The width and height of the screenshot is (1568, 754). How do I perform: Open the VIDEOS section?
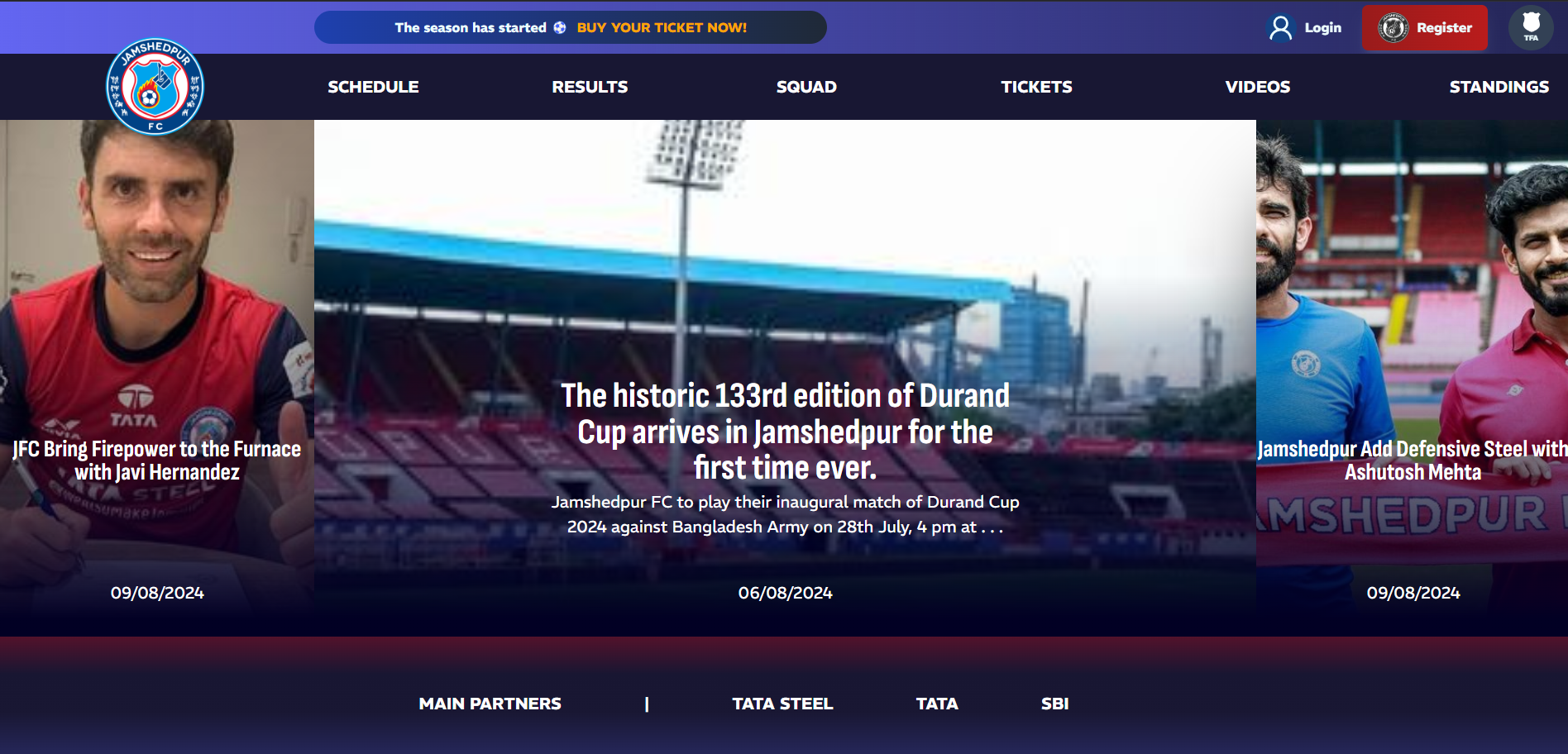tap(1257, 87)
